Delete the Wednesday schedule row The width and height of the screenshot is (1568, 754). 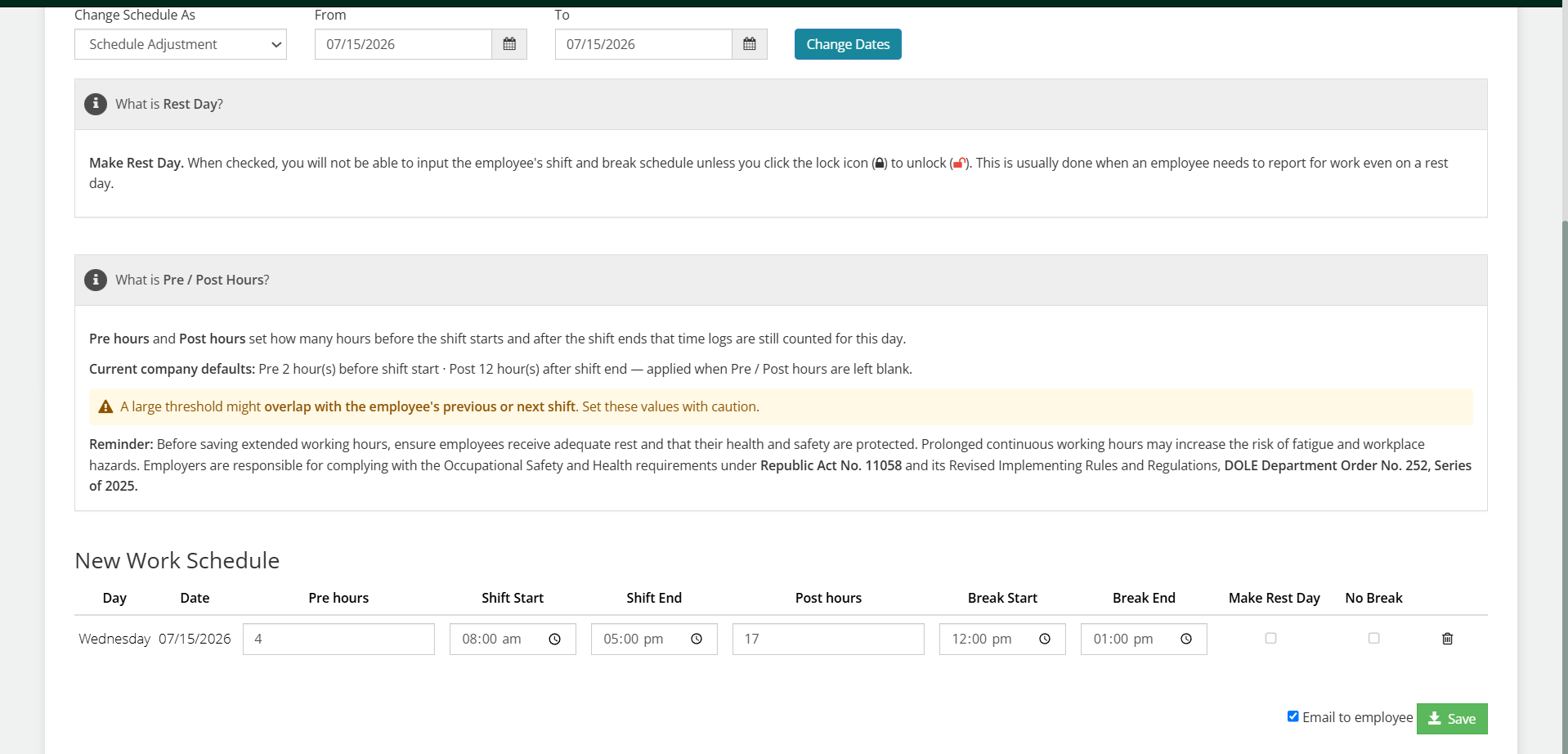click(1447, 639)
